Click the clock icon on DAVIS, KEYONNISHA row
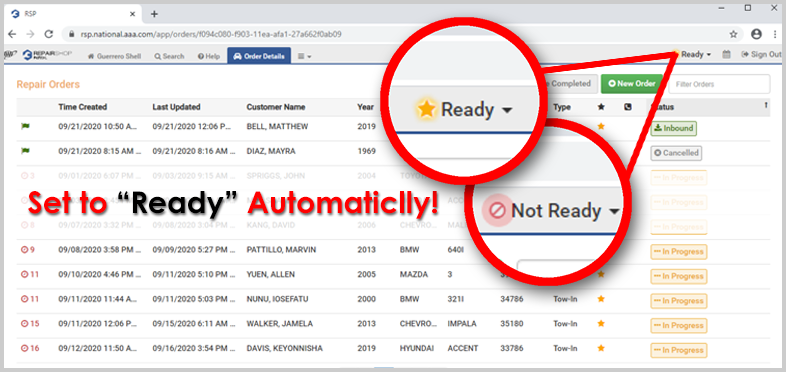 pyautogui.click(x=24, y=348)
